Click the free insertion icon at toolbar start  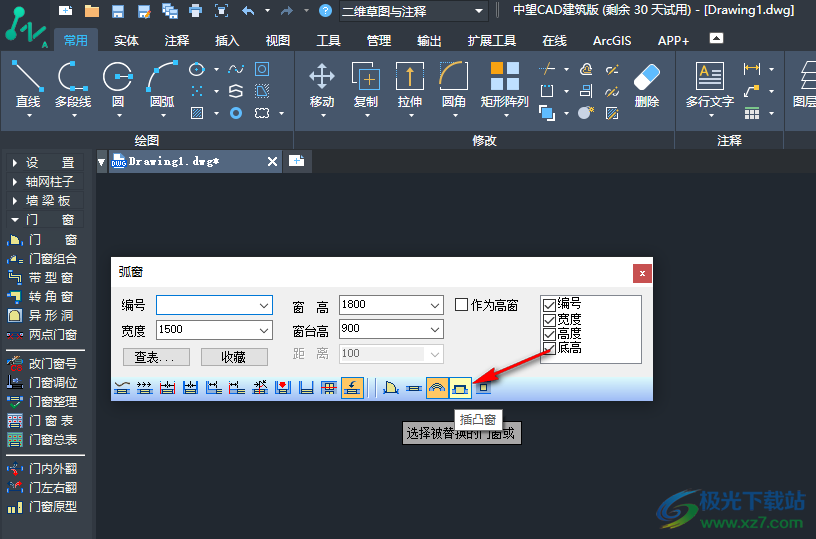click(x=122, y=388)
